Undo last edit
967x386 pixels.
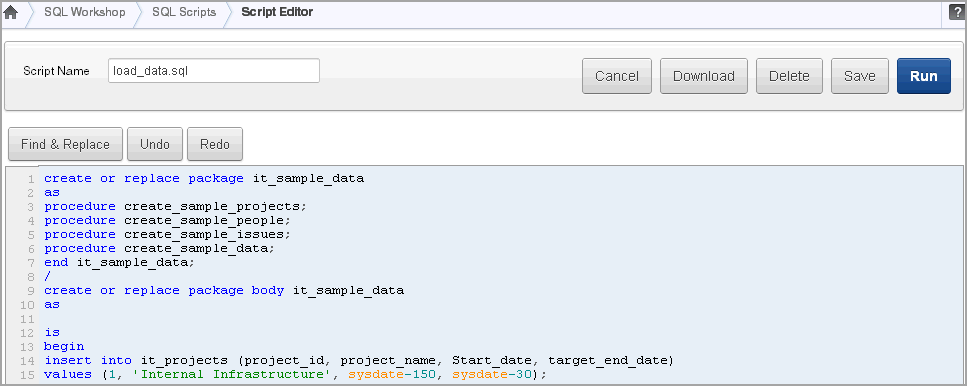[155, 144]
